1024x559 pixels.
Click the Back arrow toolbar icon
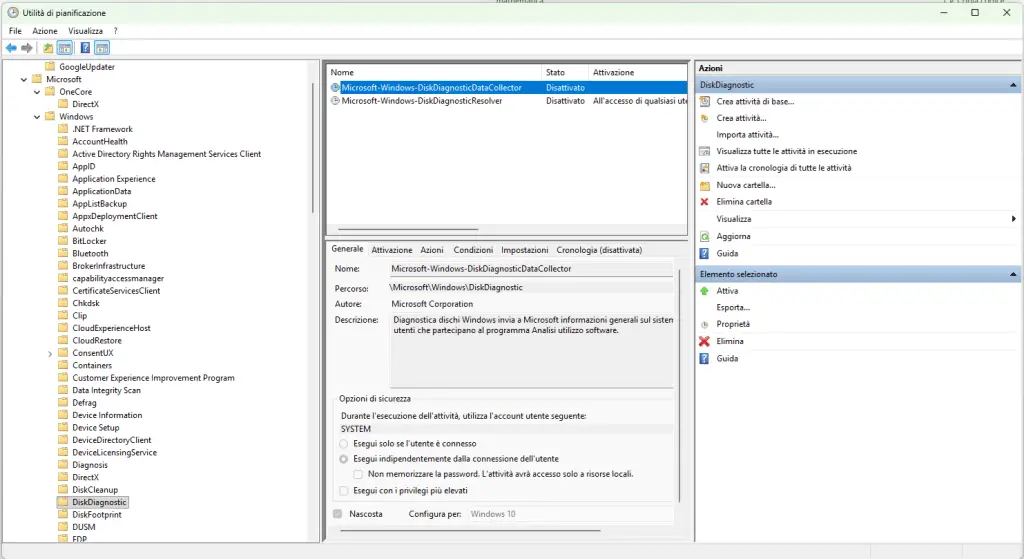(11, 48)
